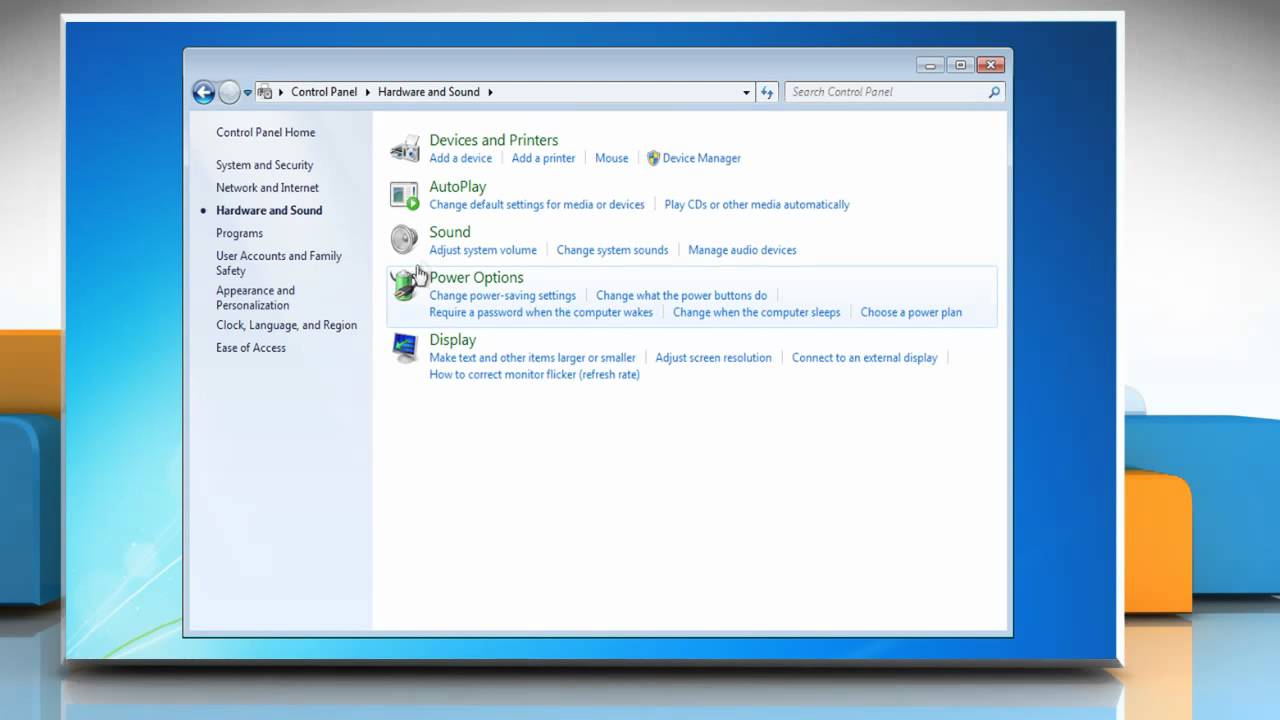Click Make text and other items larger

532,358
